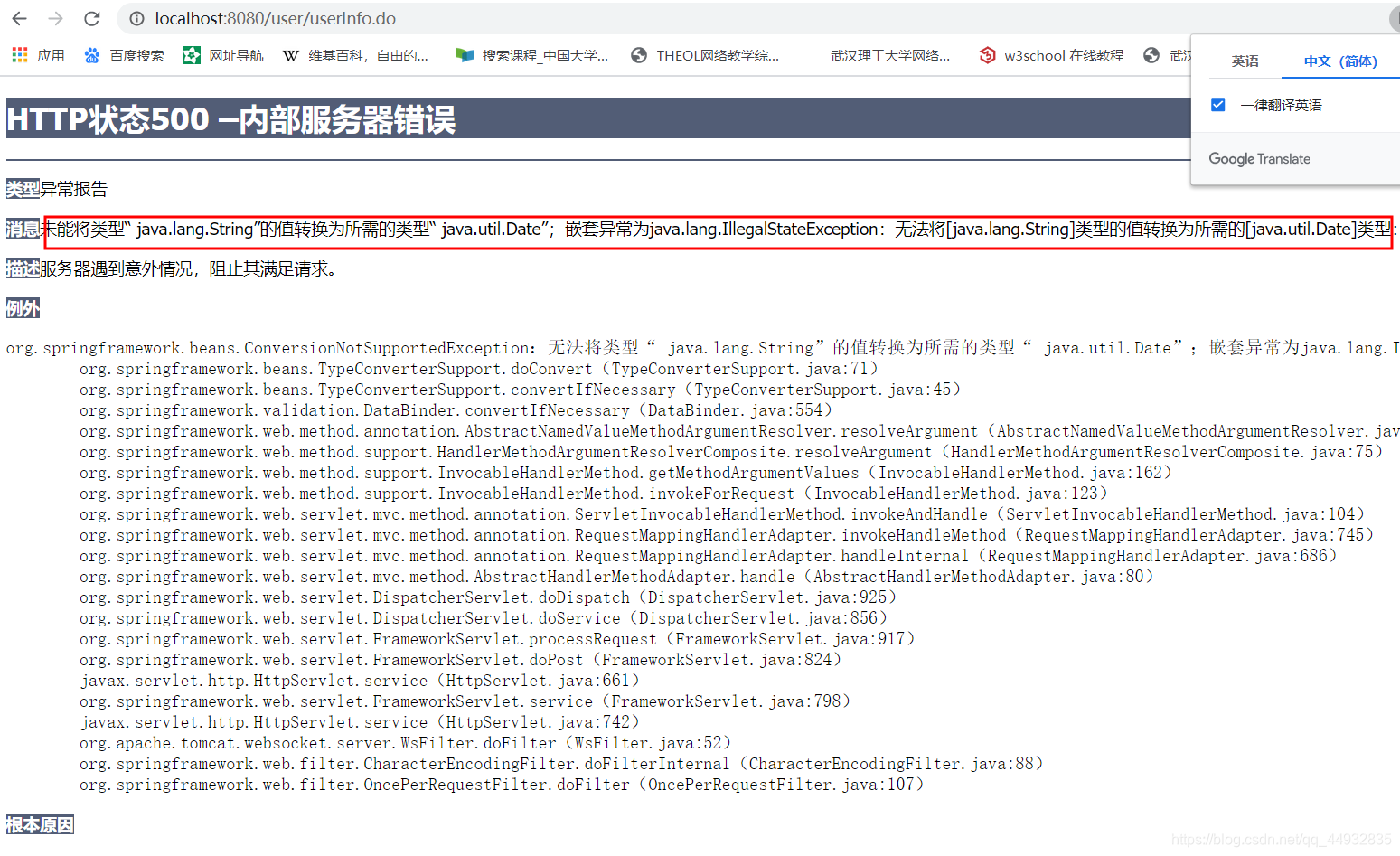Select the 中文（简体）tab in translate popup
Screen dimensions: 1400x856
[1340, 61]
